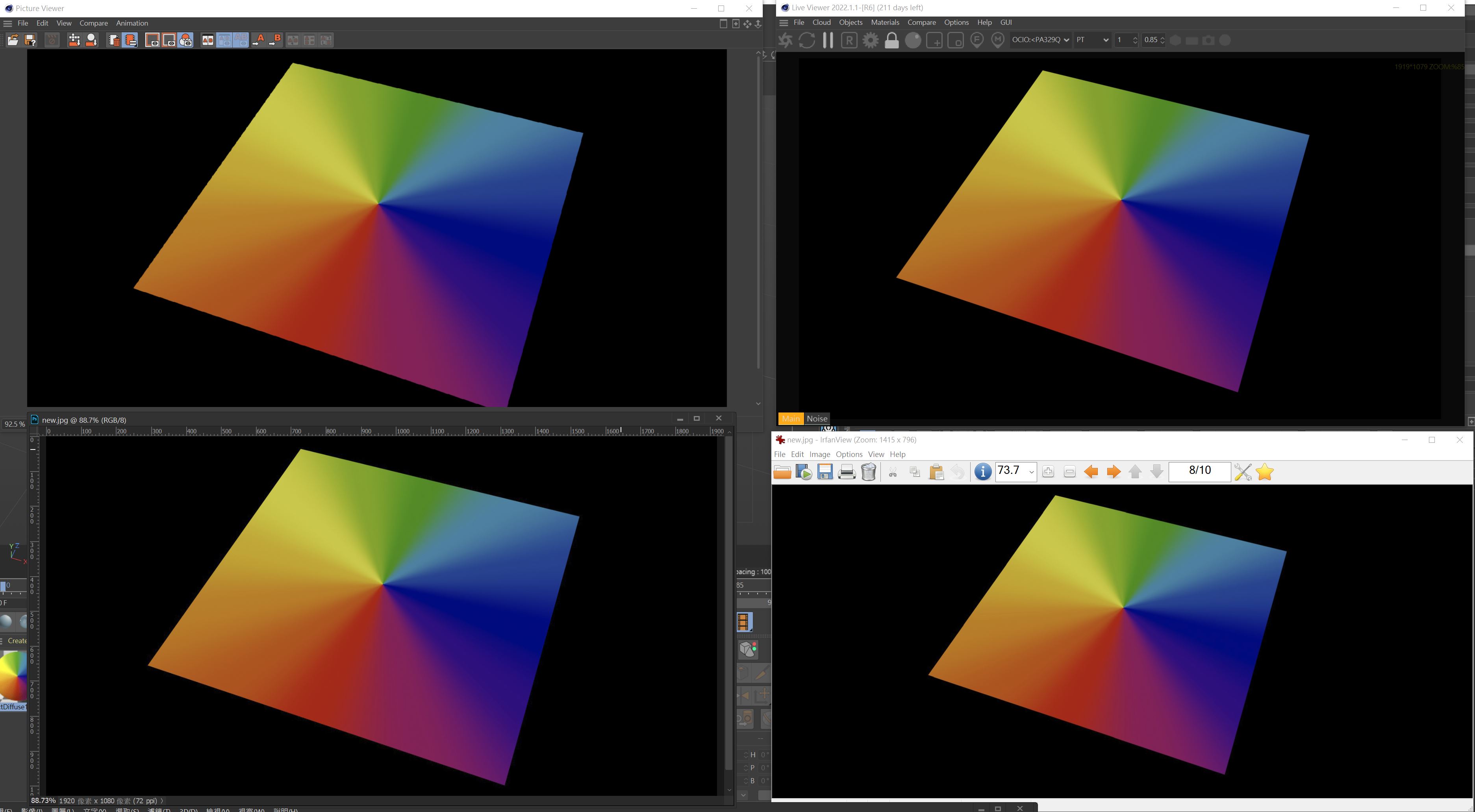Pause the Live Viewer render
The image size is (1475, 812).
pos(827,40)
